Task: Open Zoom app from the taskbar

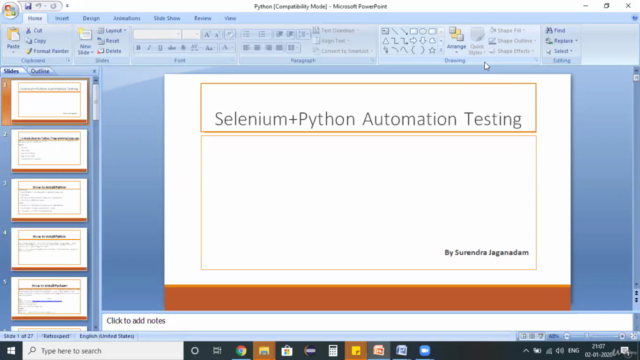Action: pyautogui.click(x=424, y=351)
